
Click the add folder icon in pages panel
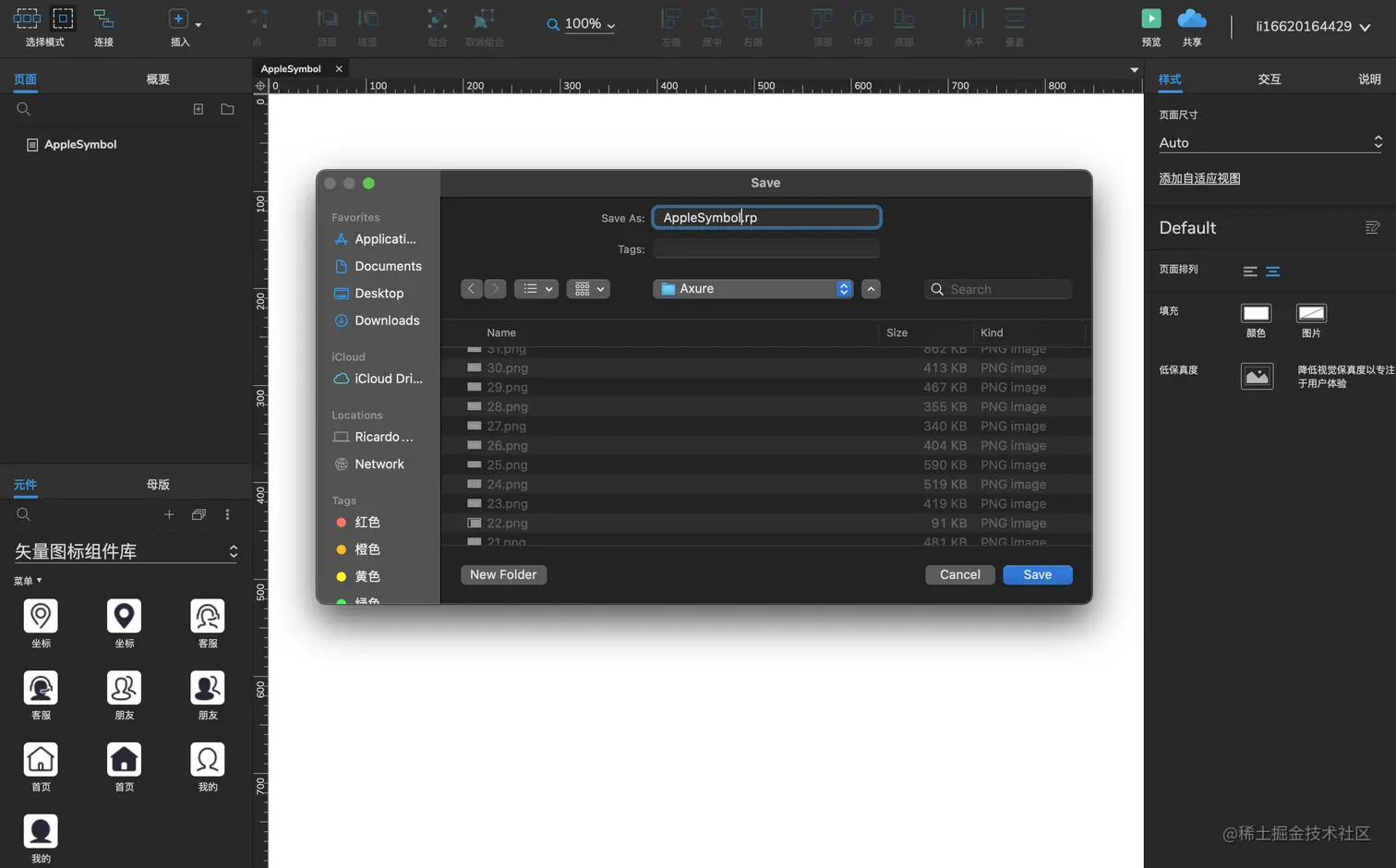227,109
